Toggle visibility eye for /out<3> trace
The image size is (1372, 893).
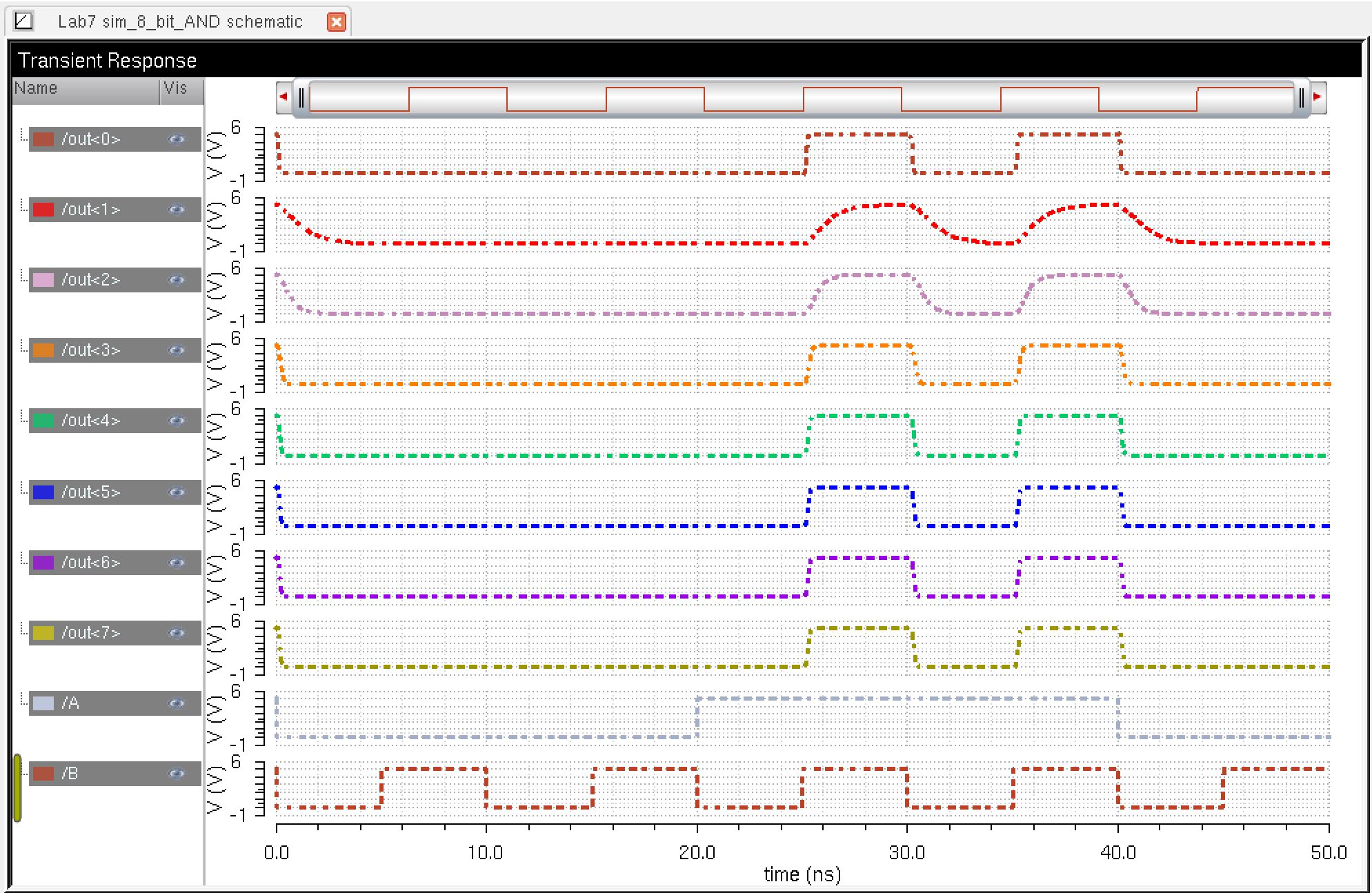[177, 350]
